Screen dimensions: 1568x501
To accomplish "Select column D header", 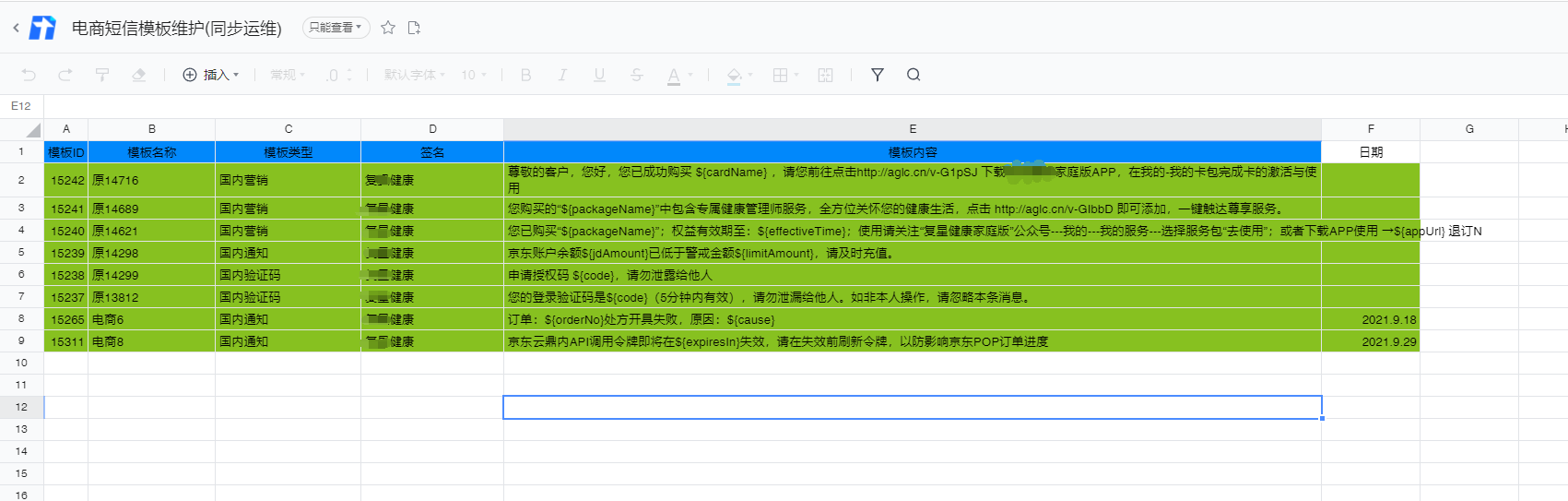I will 432,129.
